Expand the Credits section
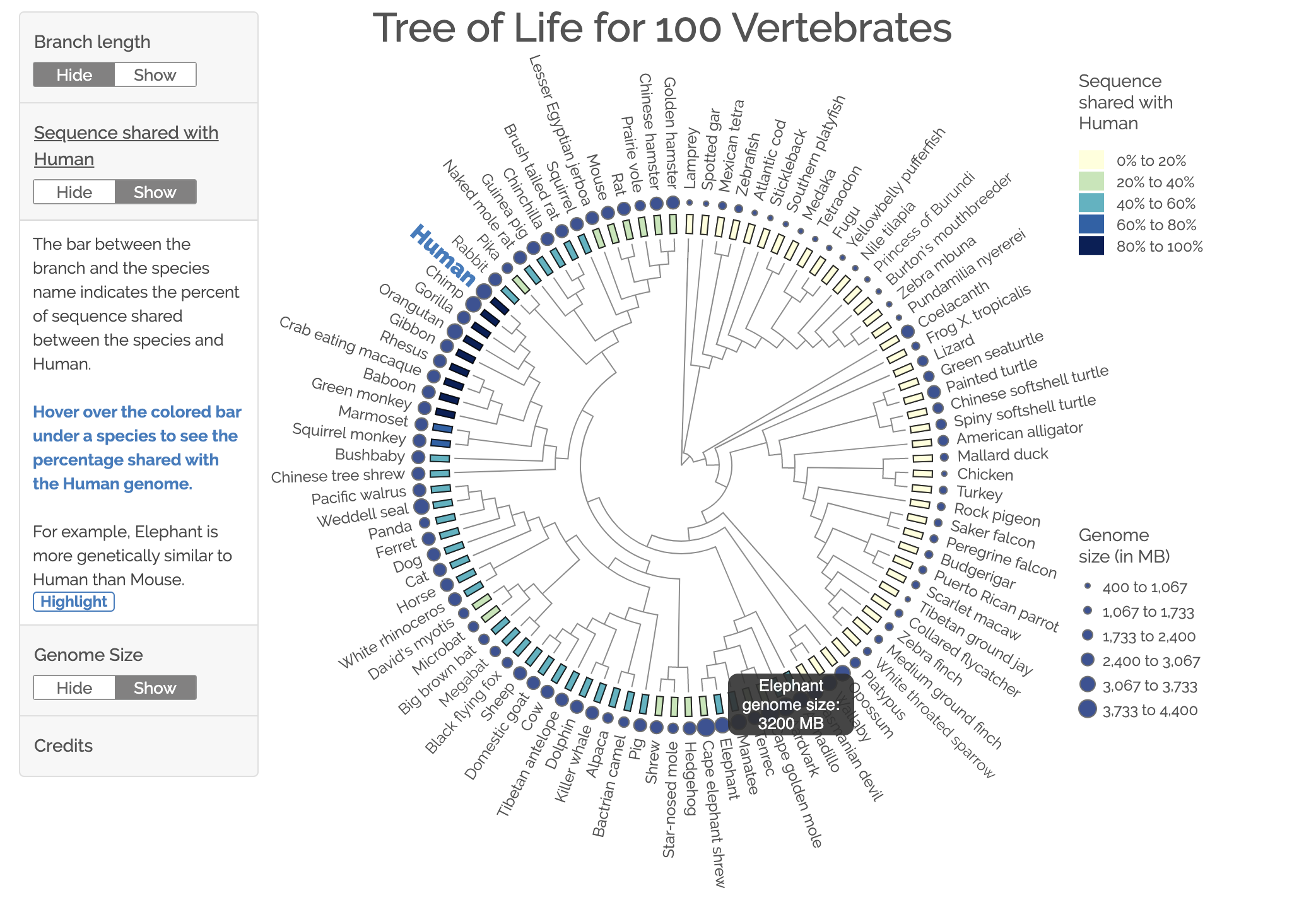The height and width of the screenshot is (917, 1316). (63, 745)
